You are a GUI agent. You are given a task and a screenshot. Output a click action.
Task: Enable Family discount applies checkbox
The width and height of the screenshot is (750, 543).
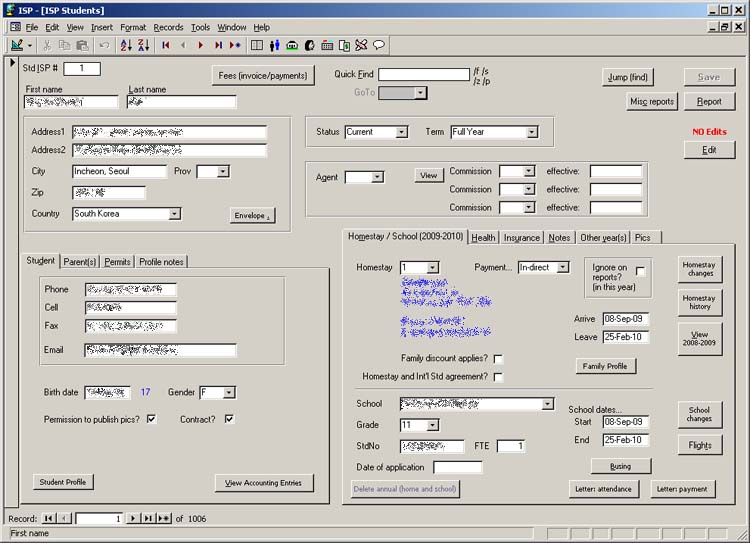[498, 358]
